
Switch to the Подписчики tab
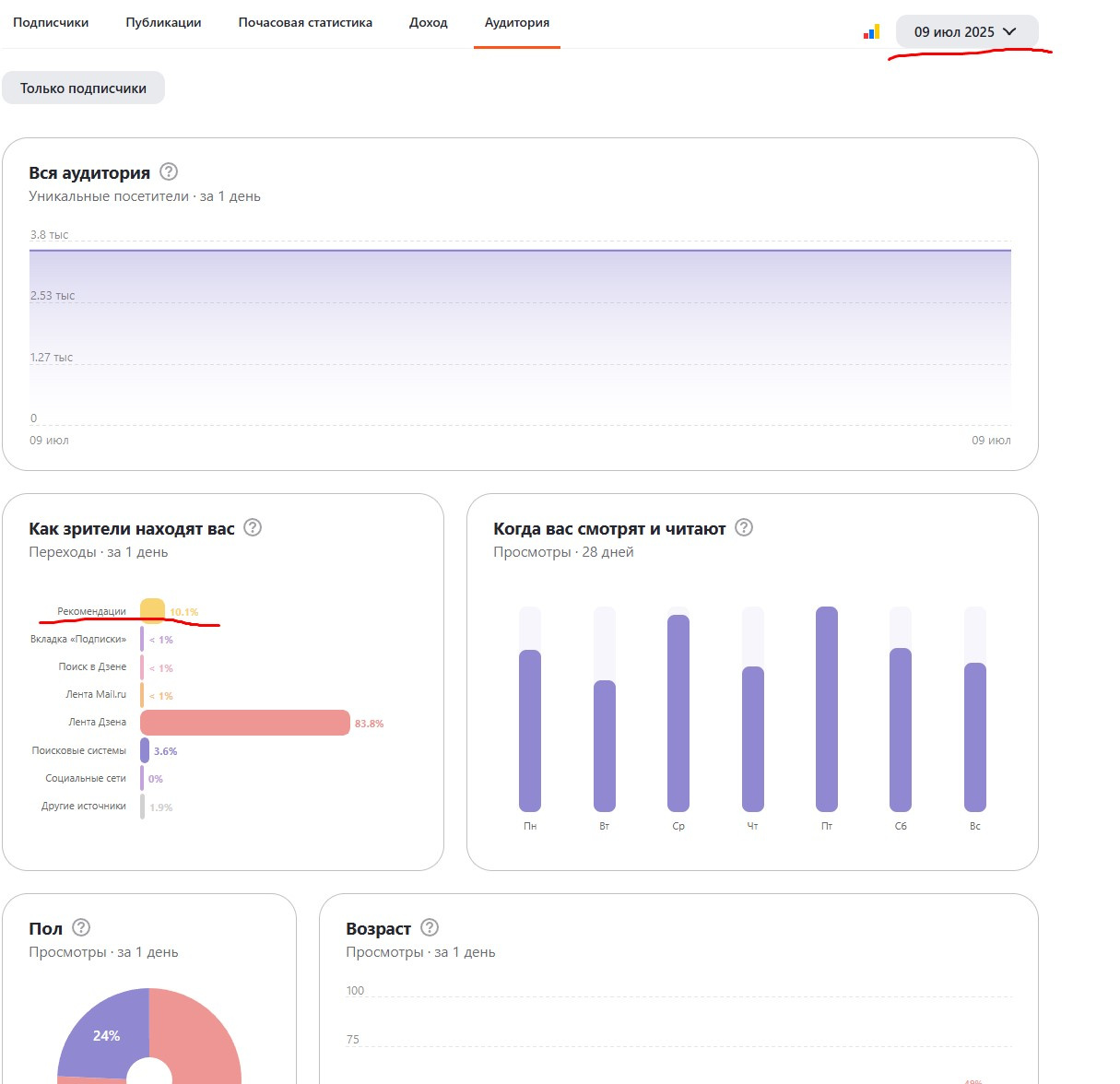pos(51,22)
